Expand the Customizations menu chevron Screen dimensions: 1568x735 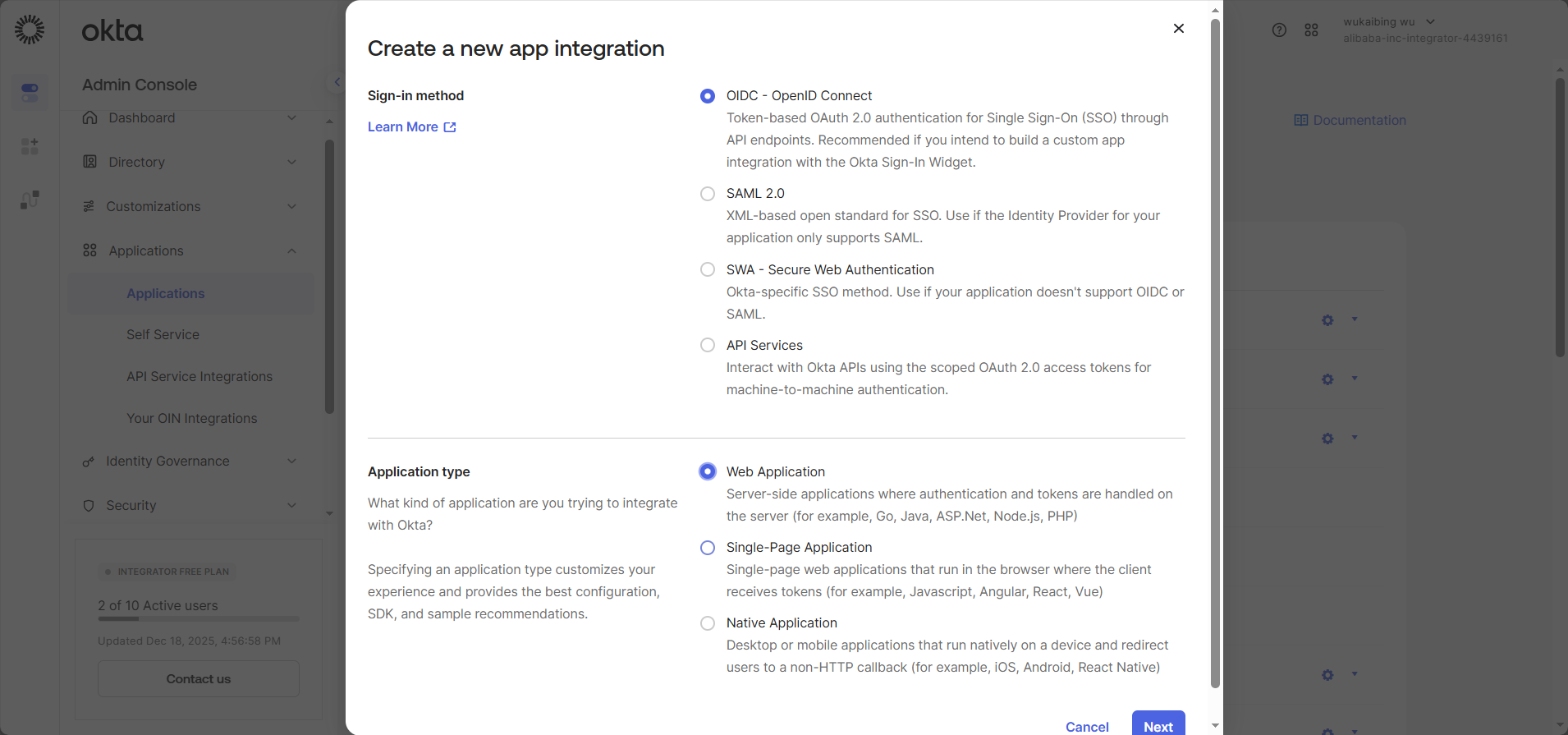click(291, 206)
